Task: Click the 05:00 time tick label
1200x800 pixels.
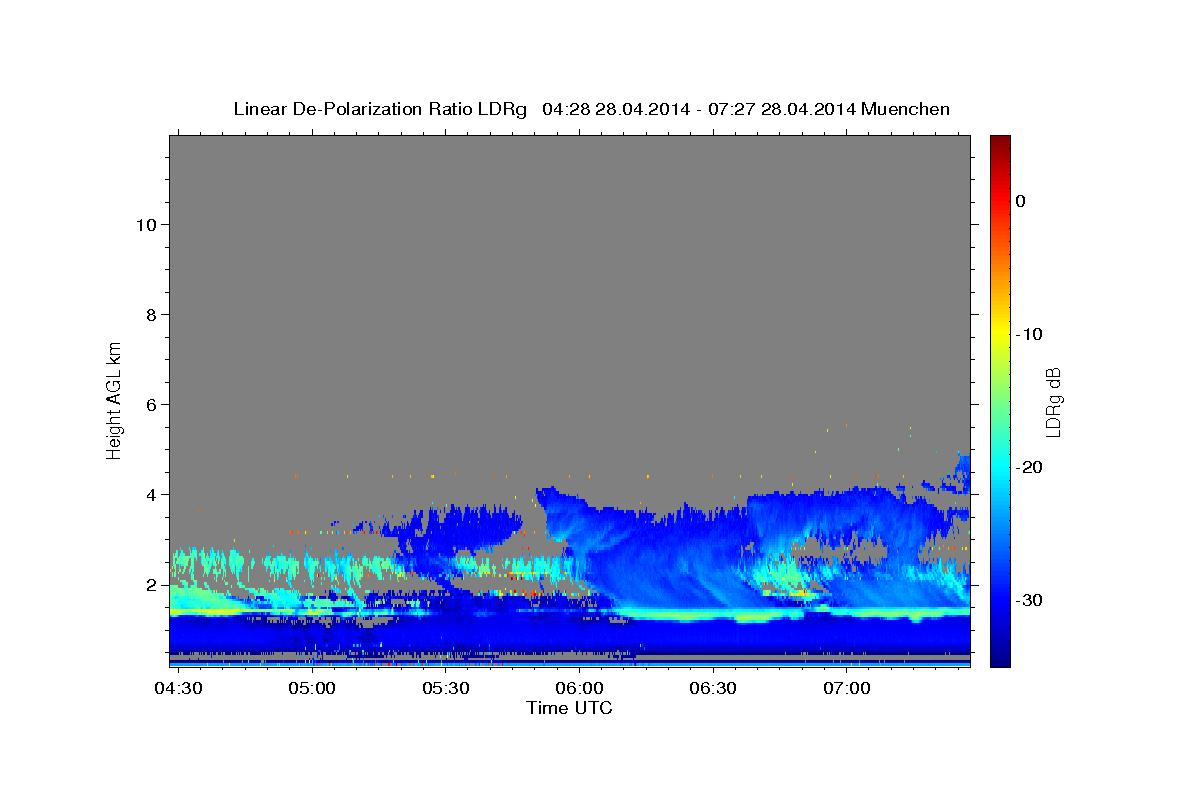Action: [x=312, y=689]
